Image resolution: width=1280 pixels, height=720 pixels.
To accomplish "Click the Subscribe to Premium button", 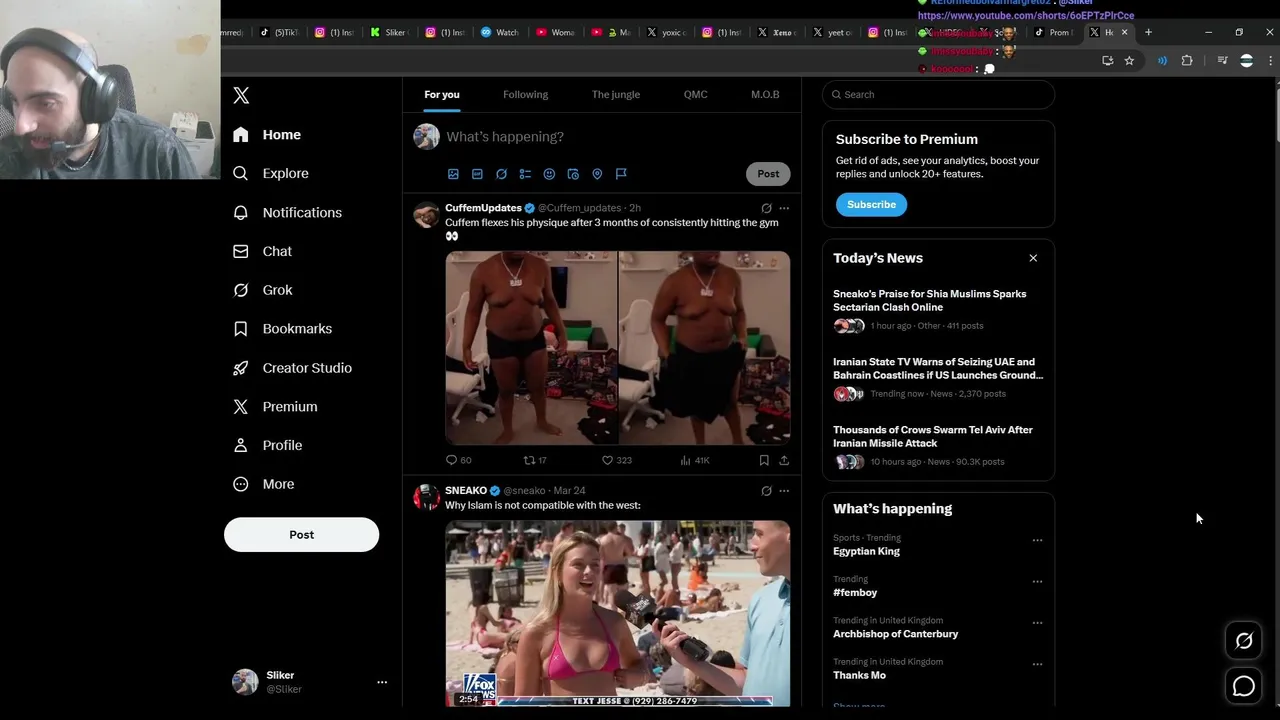I will (871, 204).
